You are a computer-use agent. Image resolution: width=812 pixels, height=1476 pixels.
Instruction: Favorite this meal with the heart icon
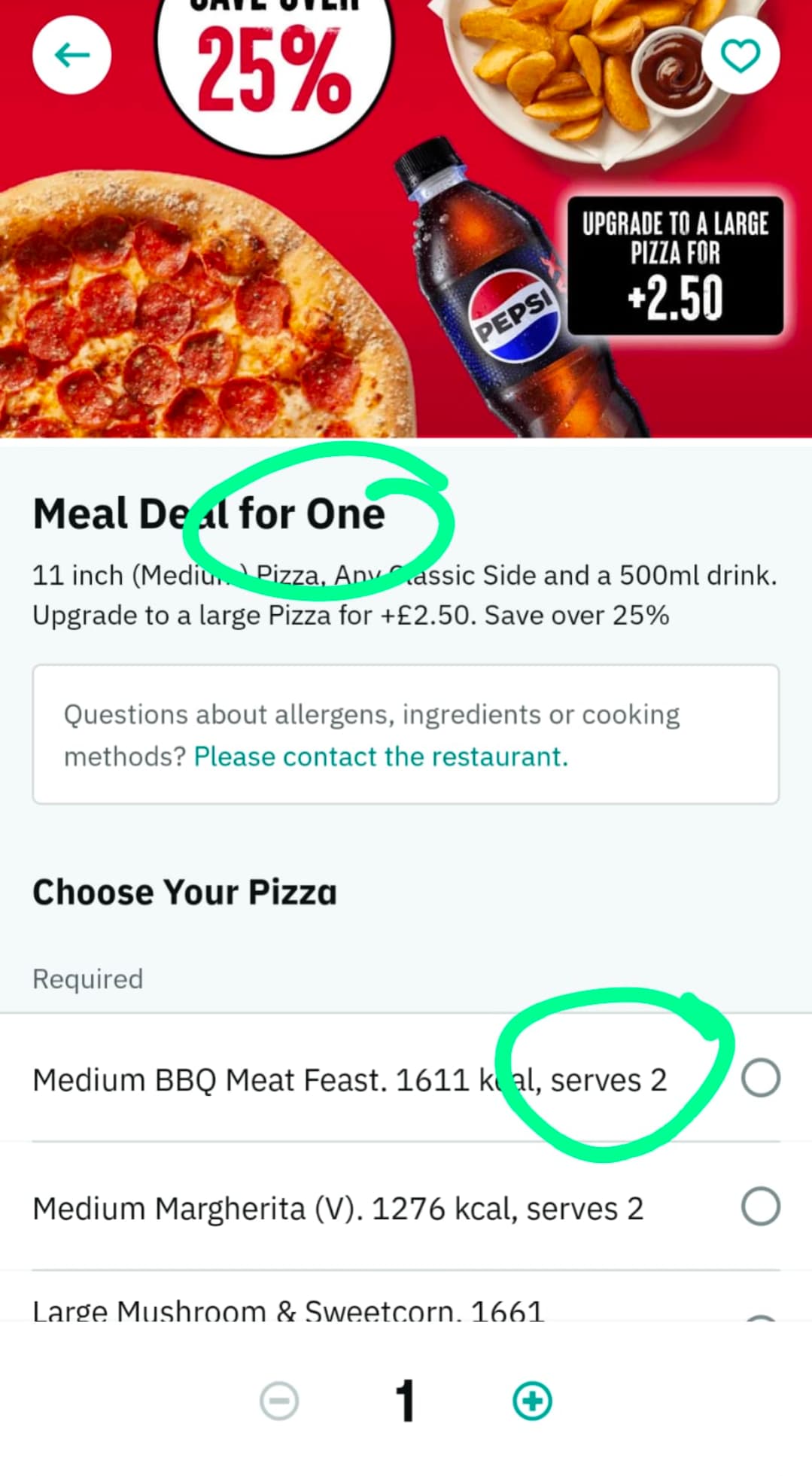(x=740, y=55)
